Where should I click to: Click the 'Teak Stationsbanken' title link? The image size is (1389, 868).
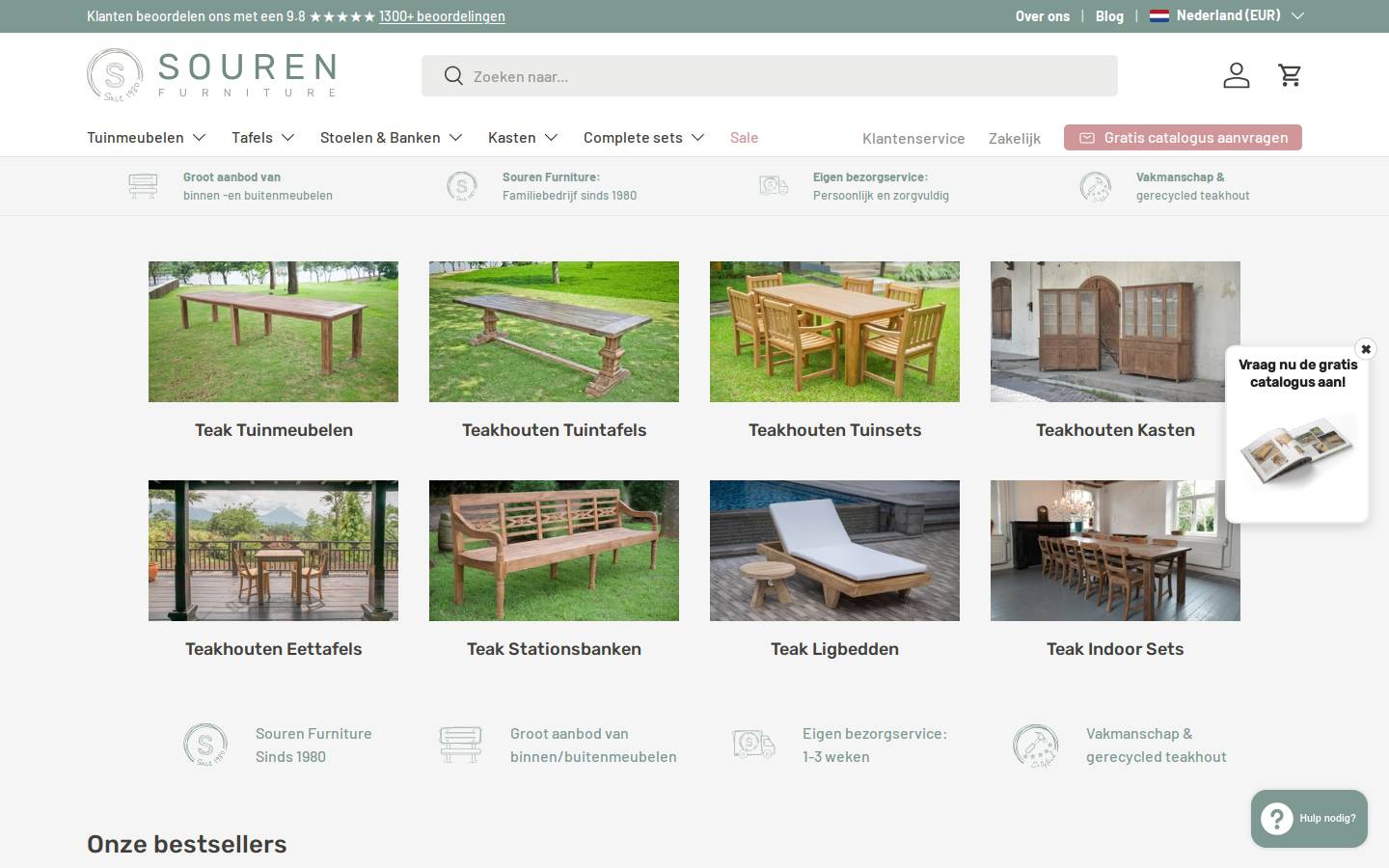(554, 649)
